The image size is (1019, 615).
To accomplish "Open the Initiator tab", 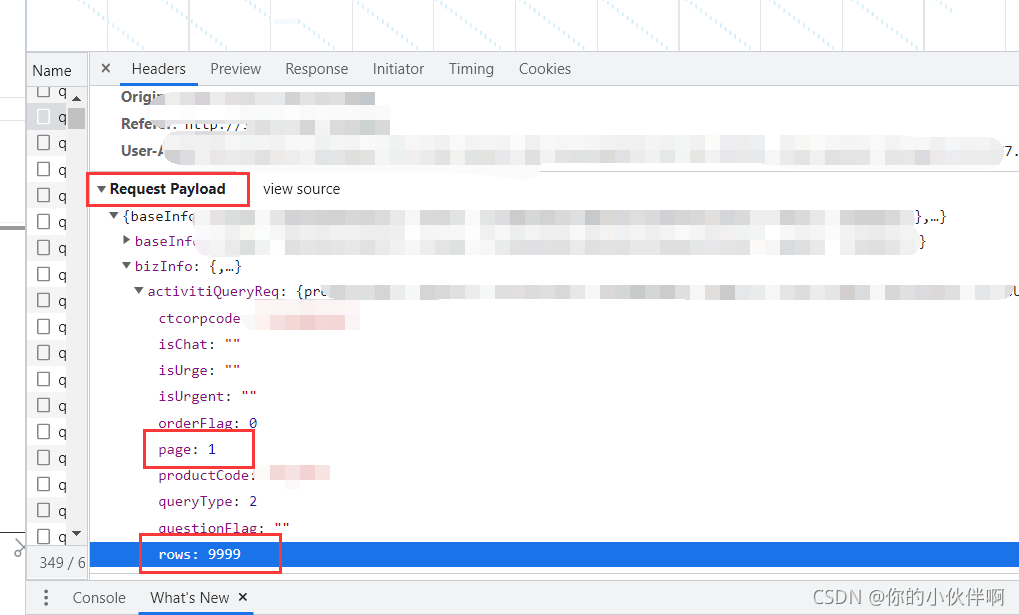I will (398, 69).
